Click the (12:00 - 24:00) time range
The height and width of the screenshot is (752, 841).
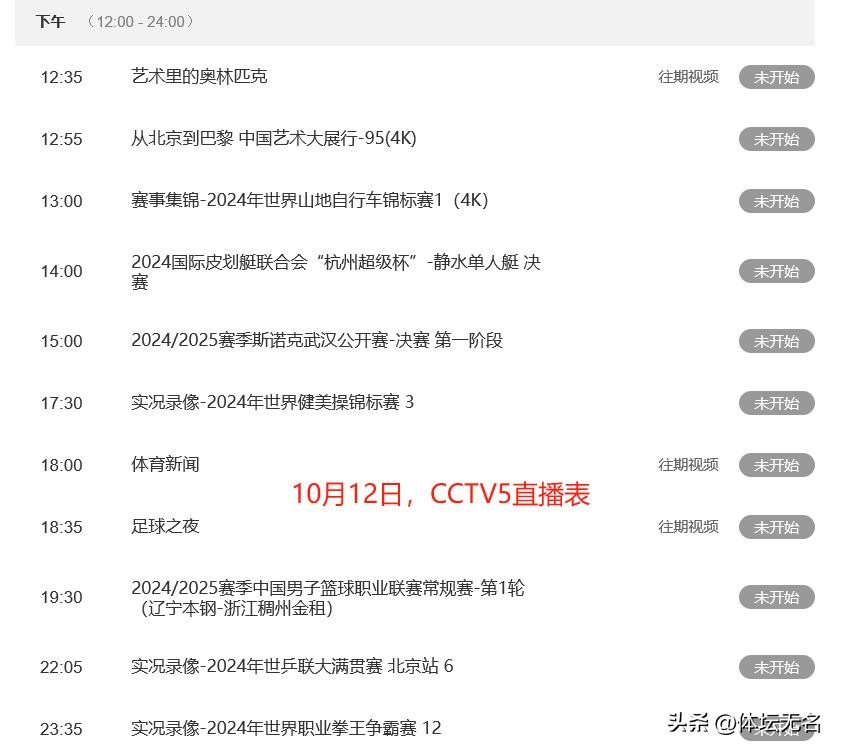click(x=141, y=22)
